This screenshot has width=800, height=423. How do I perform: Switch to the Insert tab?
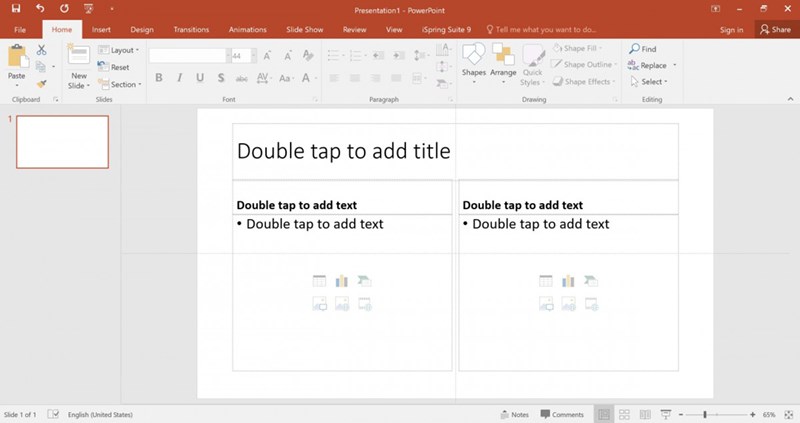101,30
